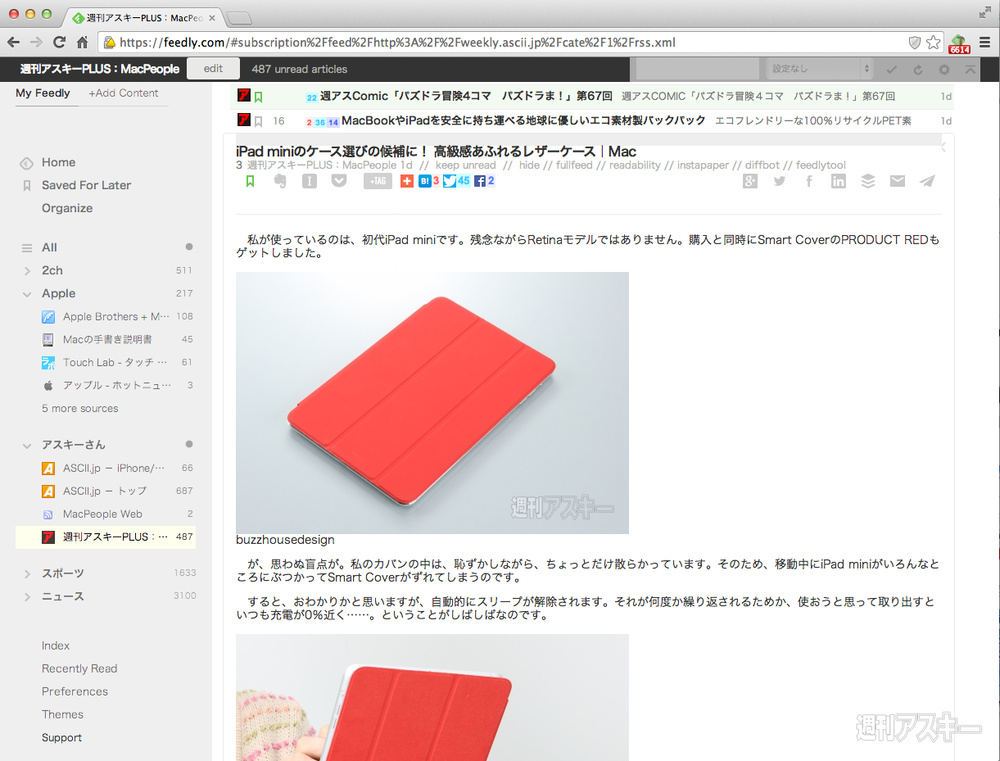The height and width of the screenshot is (761, 1000).
Task: Select the All feeds item
Action: [x=49, y=248]
